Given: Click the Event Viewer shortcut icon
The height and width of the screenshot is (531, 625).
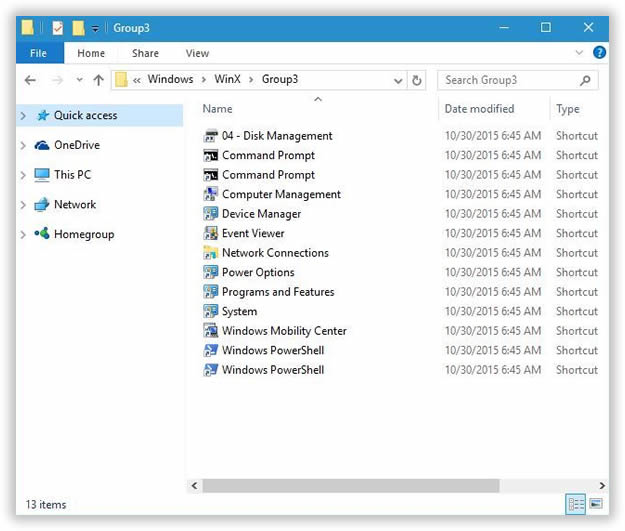Looking at the screenshot, I should click(210, 233).
